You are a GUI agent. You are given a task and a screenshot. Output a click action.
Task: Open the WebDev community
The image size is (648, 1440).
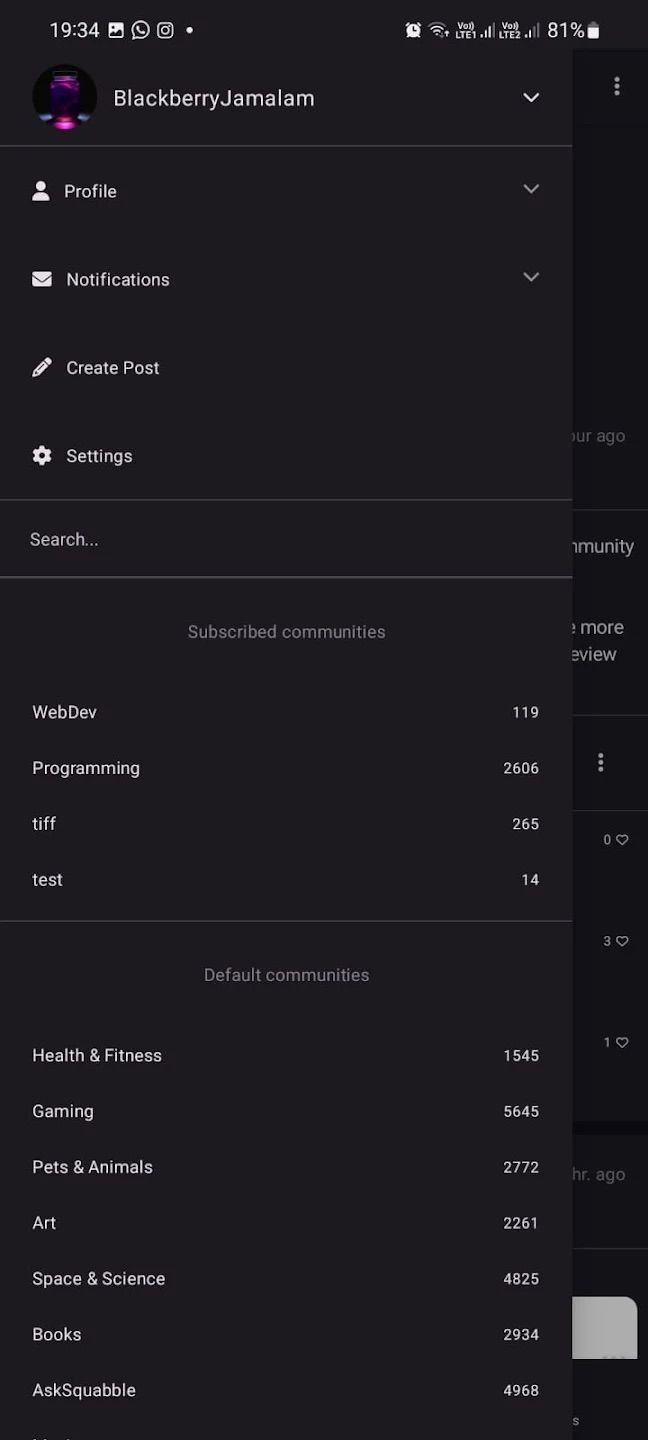tap(64, 711)
